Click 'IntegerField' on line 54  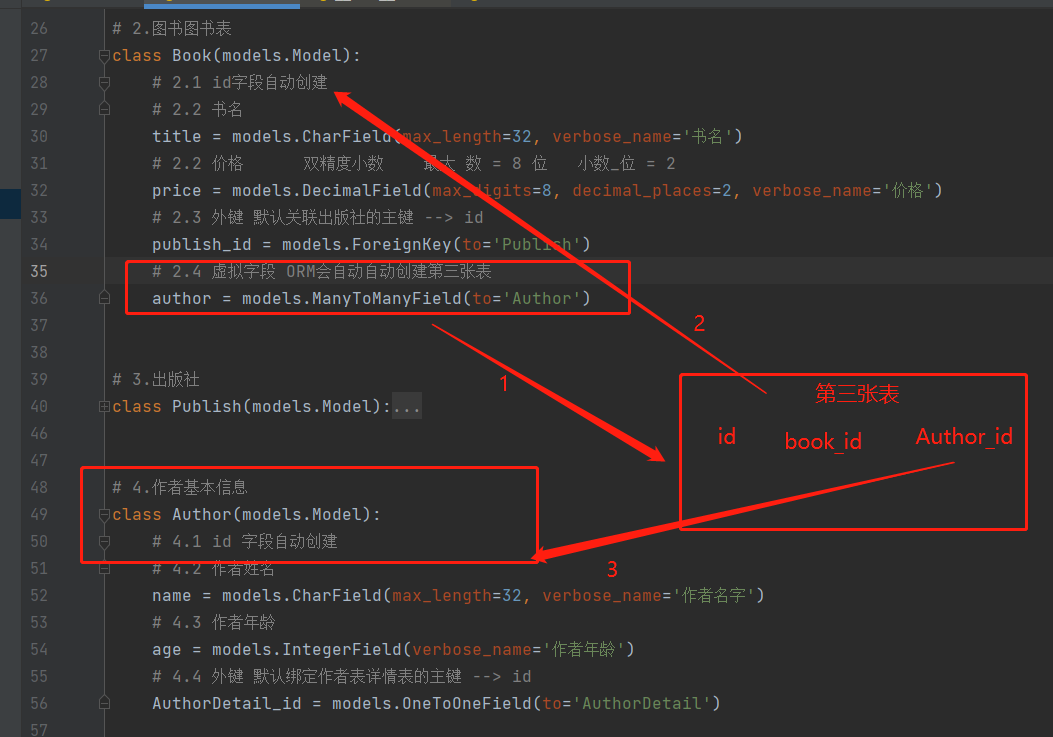342,650
